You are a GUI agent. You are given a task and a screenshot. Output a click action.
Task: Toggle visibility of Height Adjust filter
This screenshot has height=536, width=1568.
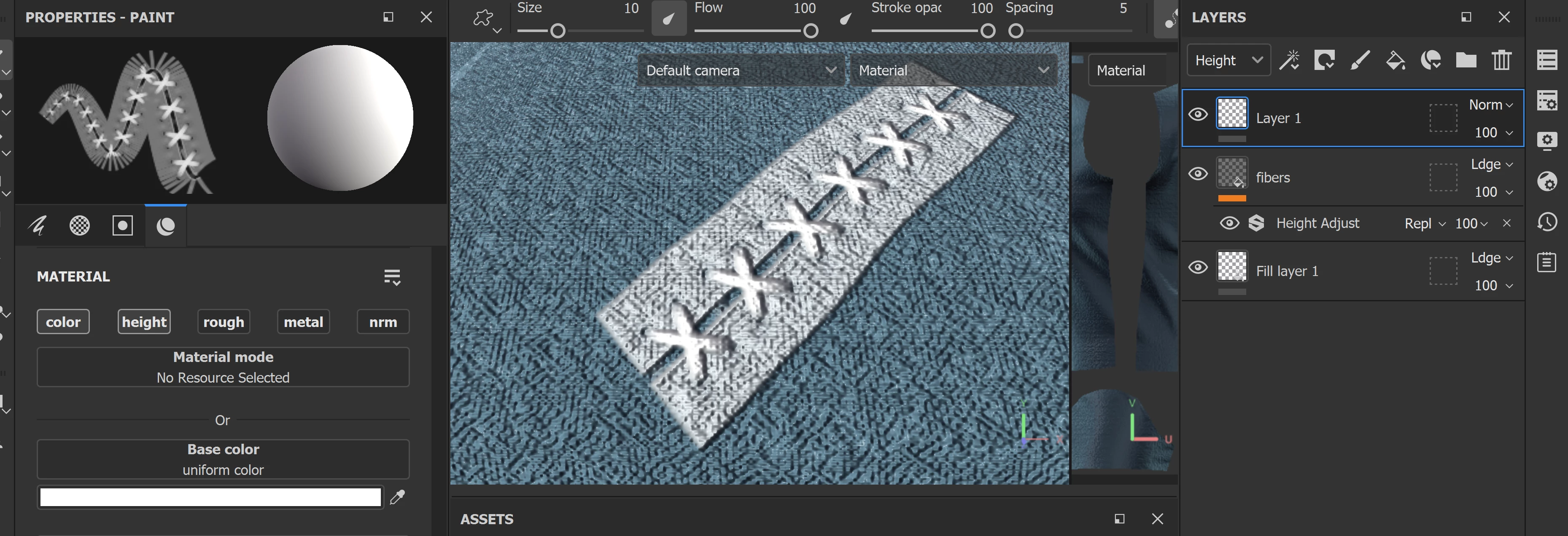[x=1229, y=223]
